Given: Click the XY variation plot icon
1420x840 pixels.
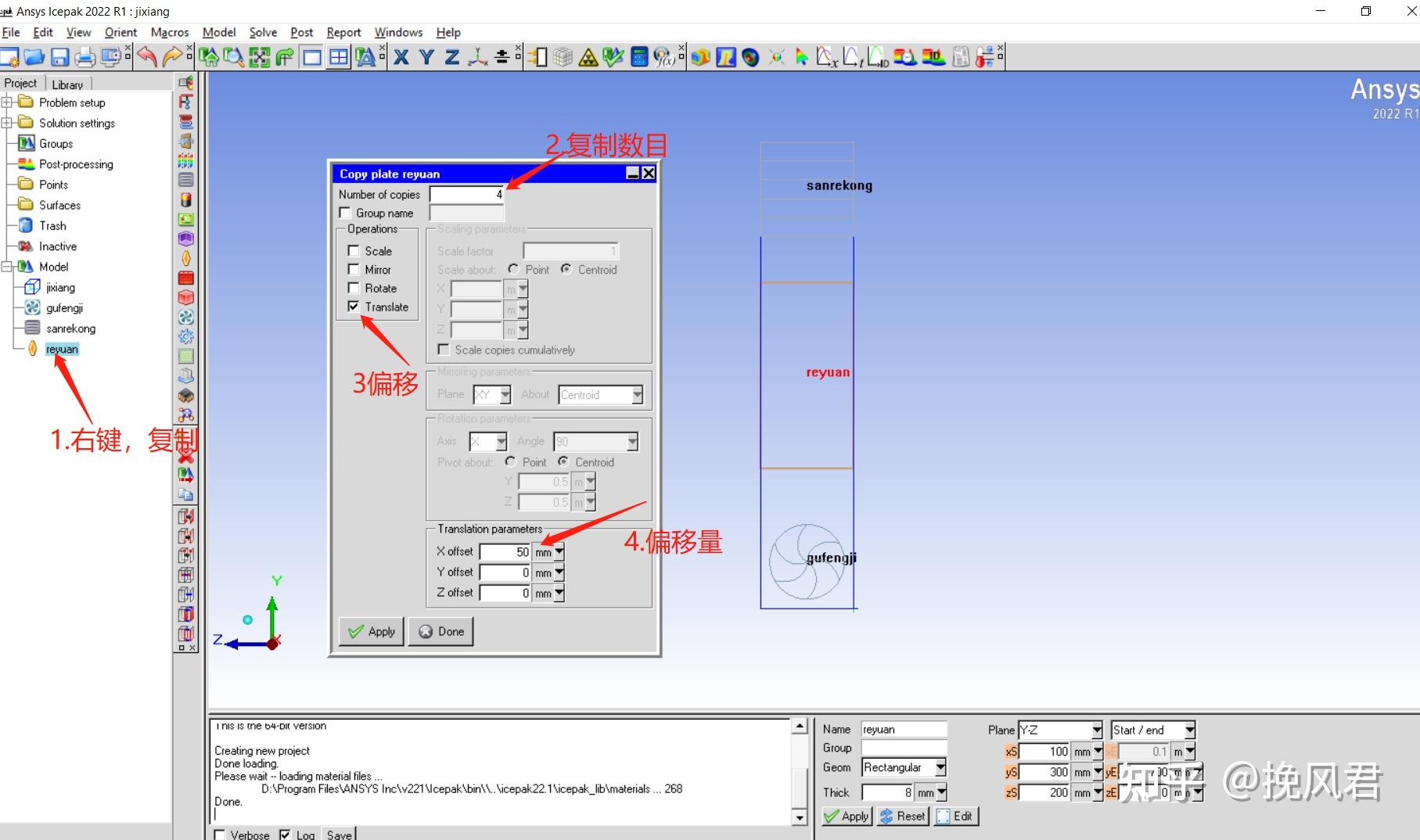Looking at the screenshot, I should [828, 56].
